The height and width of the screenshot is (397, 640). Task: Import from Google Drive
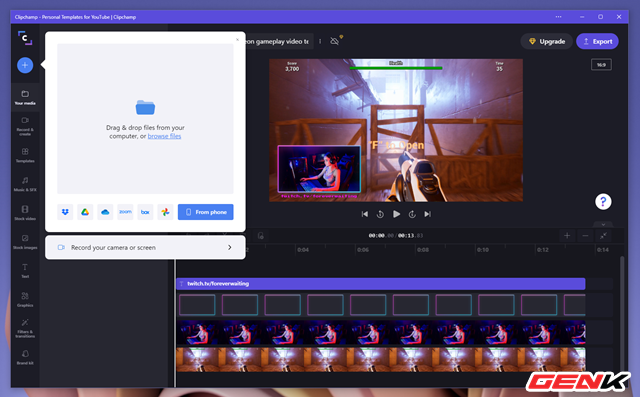pos(85,212)
